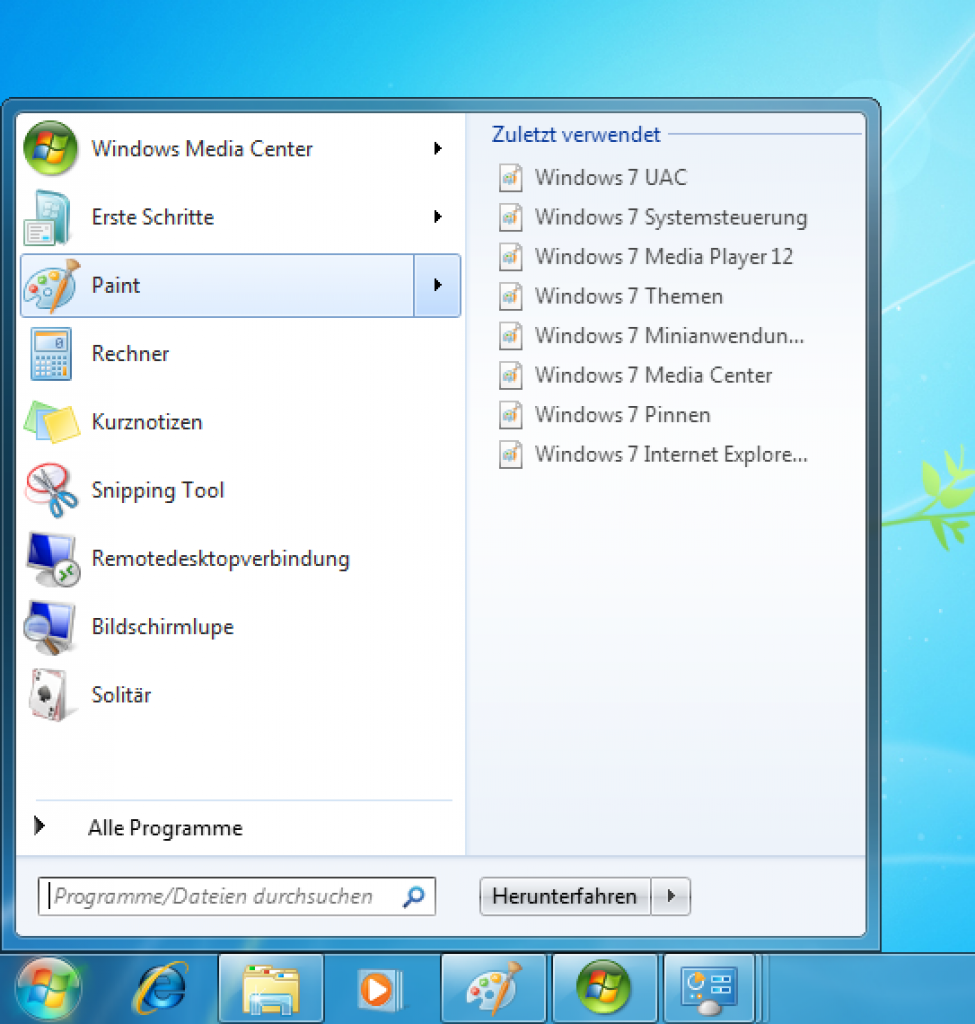Click the Windows Media Center icon in Start menu

click(50, 148)
